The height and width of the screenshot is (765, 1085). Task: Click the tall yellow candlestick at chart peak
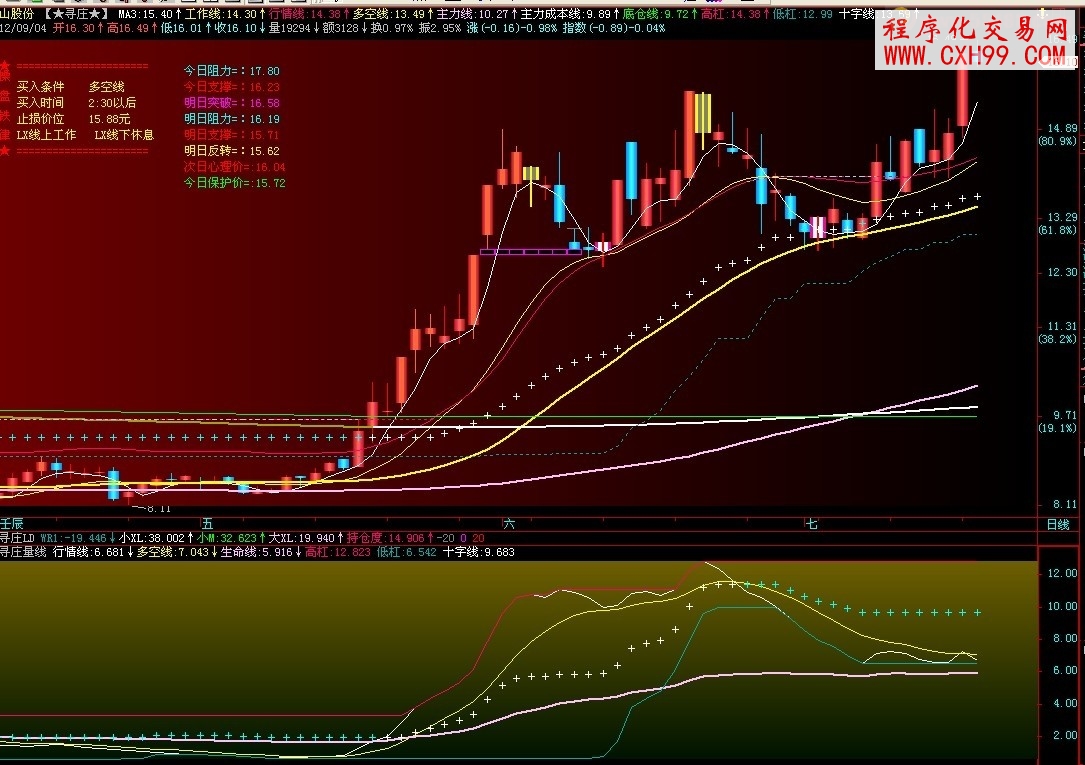click(703, 113)
